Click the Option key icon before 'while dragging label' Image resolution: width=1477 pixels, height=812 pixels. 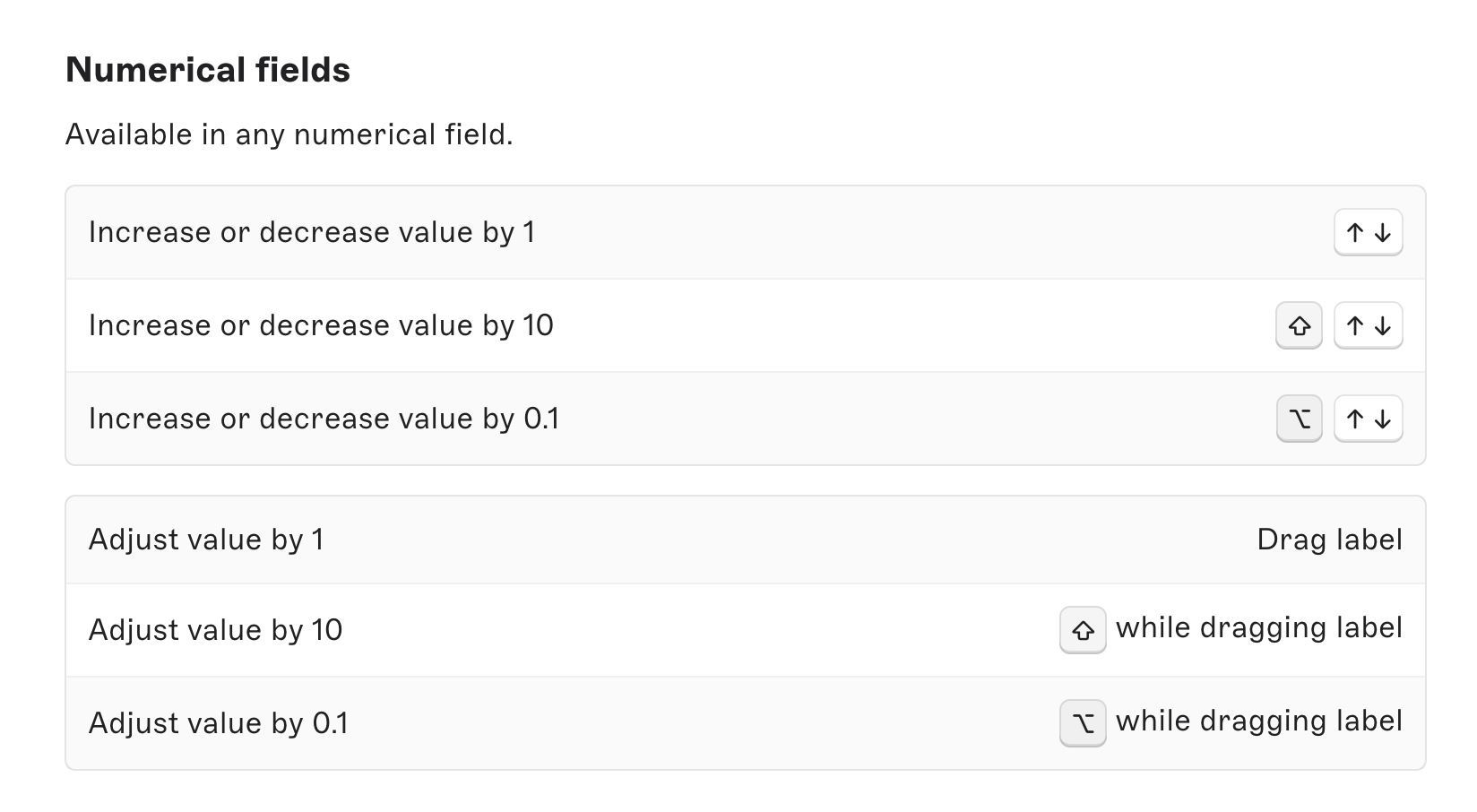click(1083, 723)
